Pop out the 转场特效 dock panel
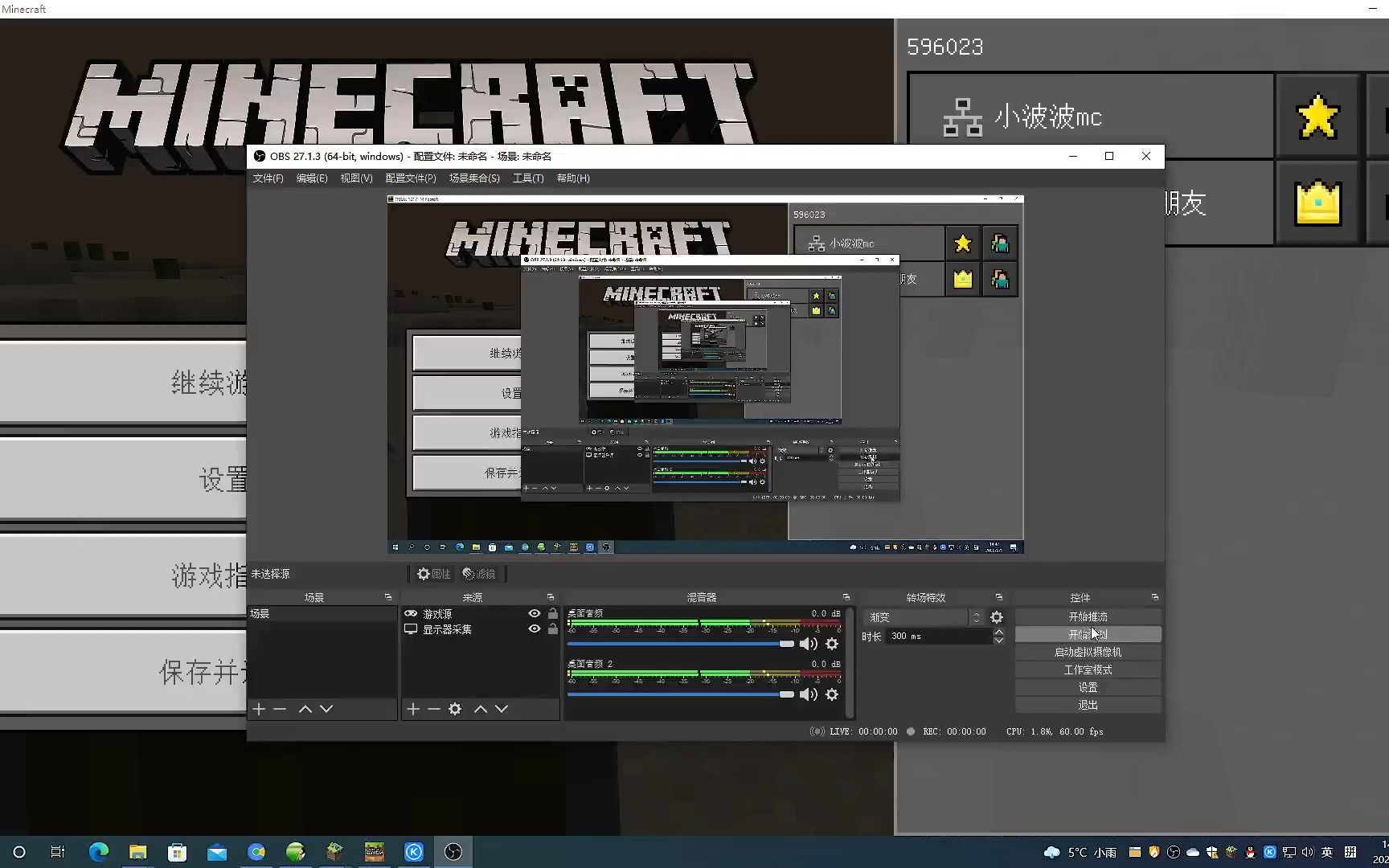The height and width of the screenshot is (868, 1389). pos(999,597)
